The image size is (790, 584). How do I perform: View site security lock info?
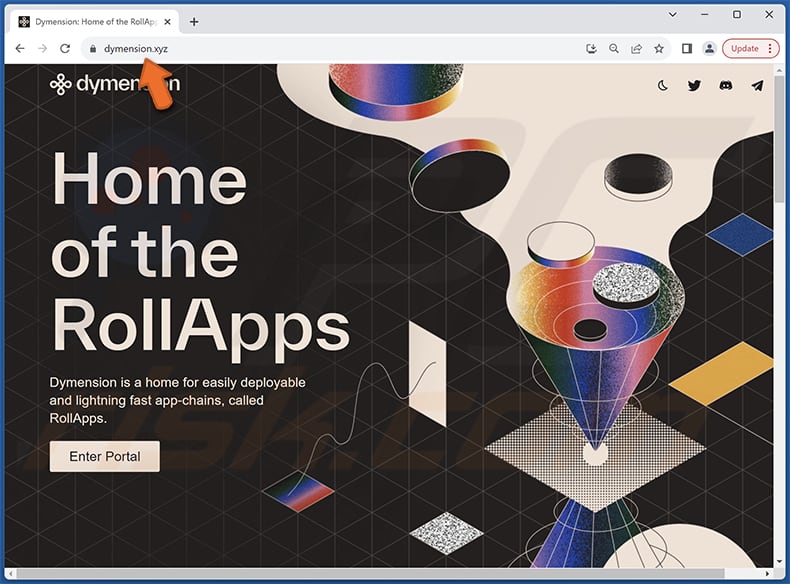pyautogui.click(x=93, y=49)
